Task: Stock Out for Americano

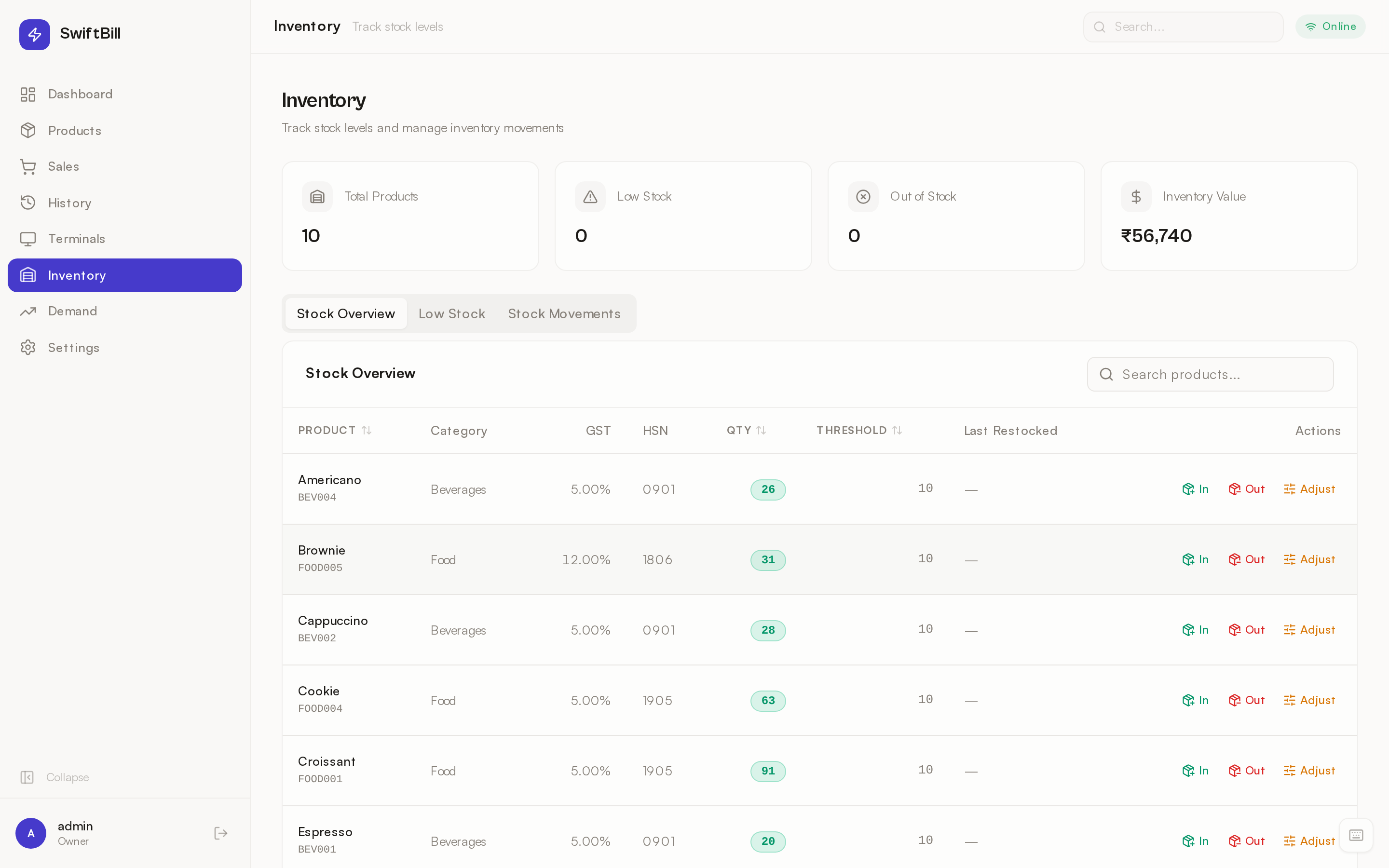Action: pyautogui.click(x=1246, y=489)
